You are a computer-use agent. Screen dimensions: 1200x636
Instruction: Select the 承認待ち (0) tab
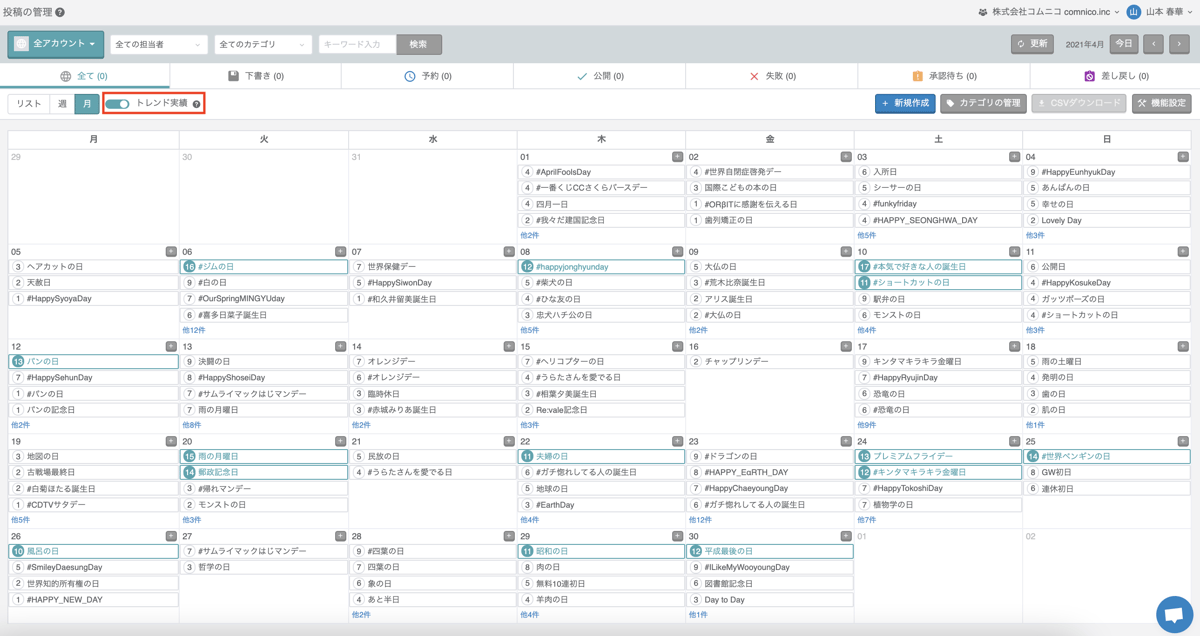pos(943,76)
